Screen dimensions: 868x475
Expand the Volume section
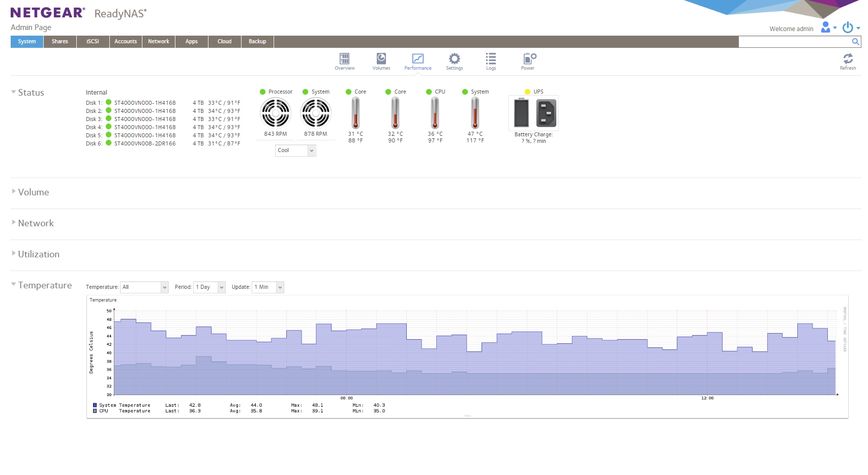[34, 192]
